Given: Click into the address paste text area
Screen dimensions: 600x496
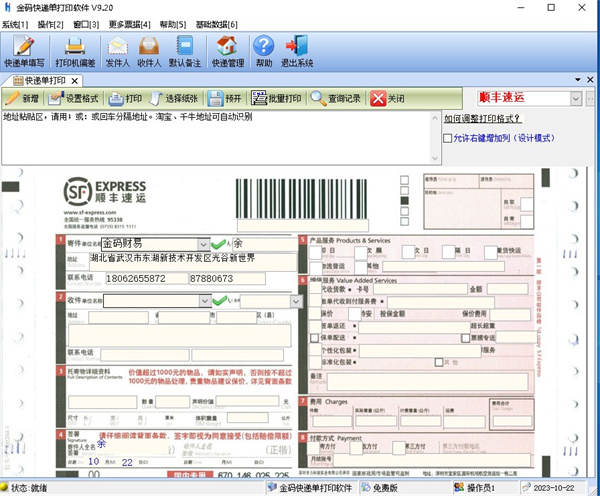Looking at the screenshot, I should (x=217, y=138).
